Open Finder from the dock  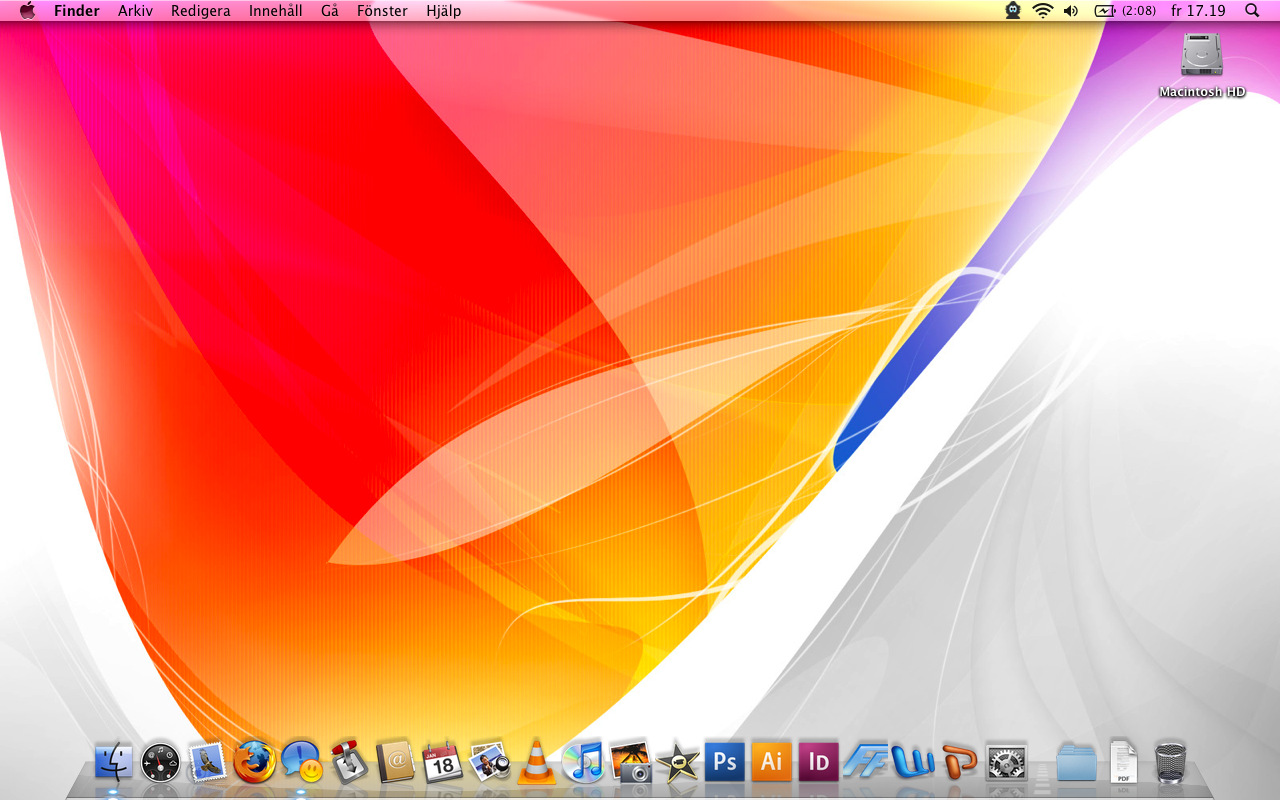(x=113, y=762)
